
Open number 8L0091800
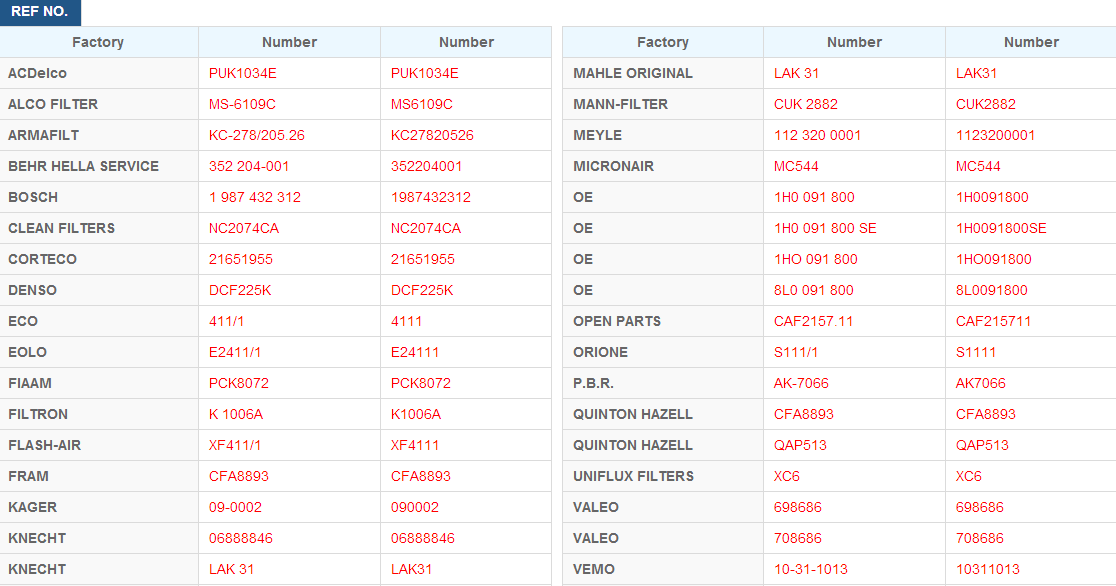tap(991, 290)
